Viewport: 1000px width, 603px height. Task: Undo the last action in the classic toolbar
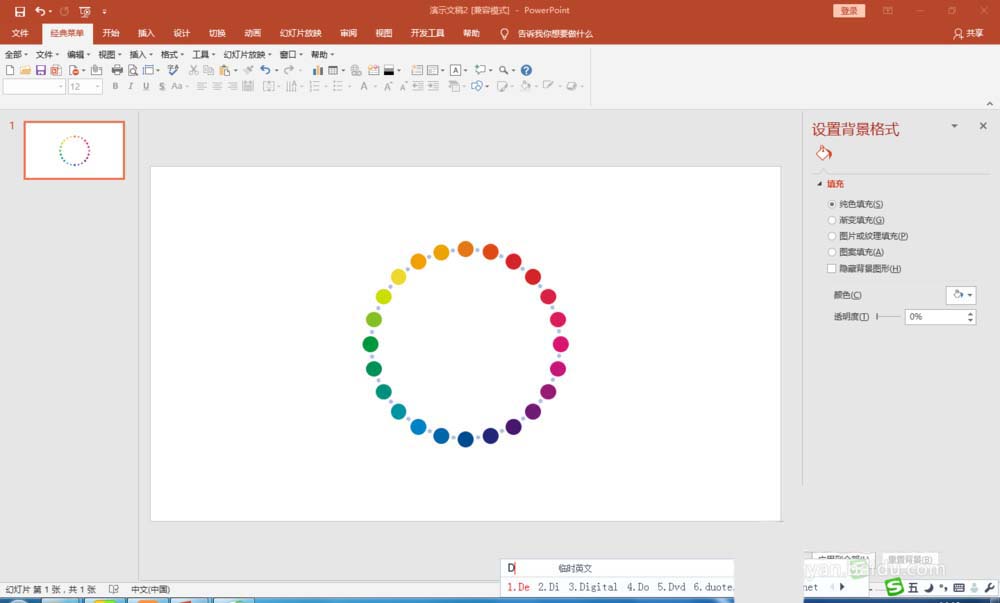tap(265, 70)
